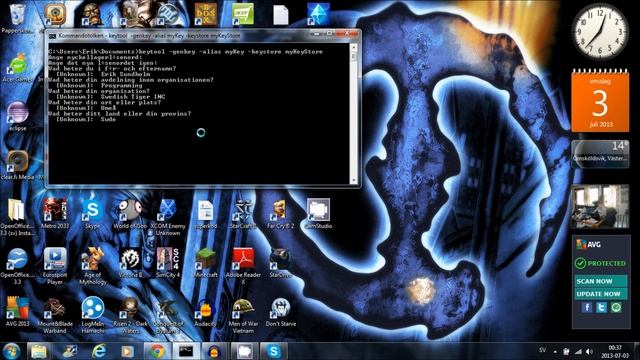Viewport: 640px width, 360px height.
Task: Launch Age of Mythology desktop icon
Action: click(x=93, y=266)
